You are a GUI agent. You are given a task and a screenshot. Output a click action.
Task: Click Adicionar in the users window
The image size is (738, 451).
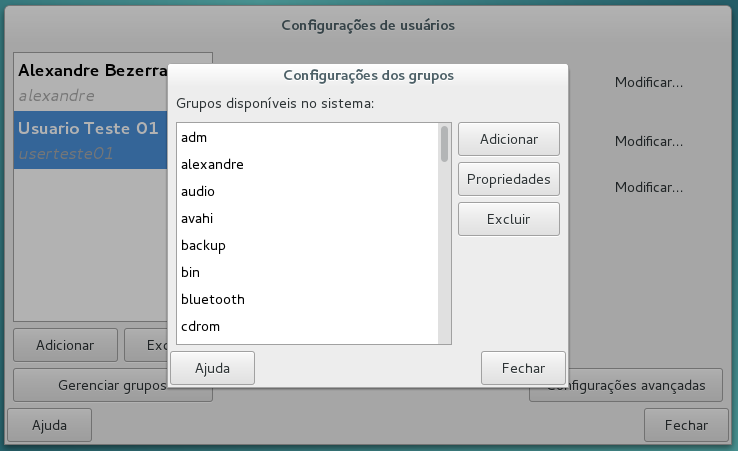point(65,345)
